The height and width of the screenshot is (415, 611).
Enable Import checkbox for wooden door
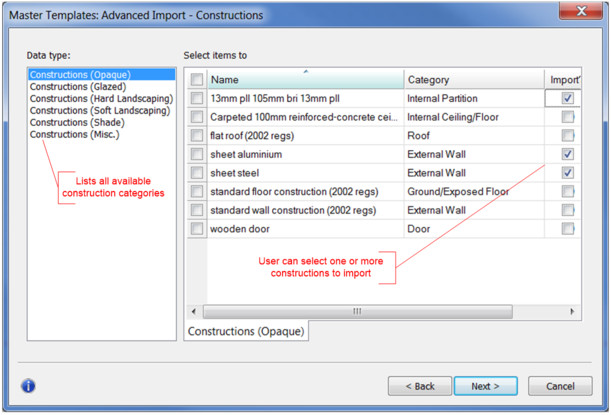coord(568,229)
